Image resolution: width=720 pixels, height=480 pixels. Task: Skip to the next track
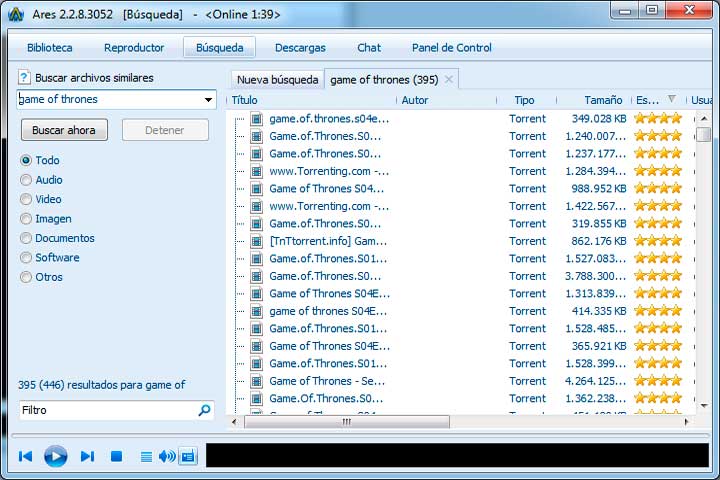coord(87,456)
